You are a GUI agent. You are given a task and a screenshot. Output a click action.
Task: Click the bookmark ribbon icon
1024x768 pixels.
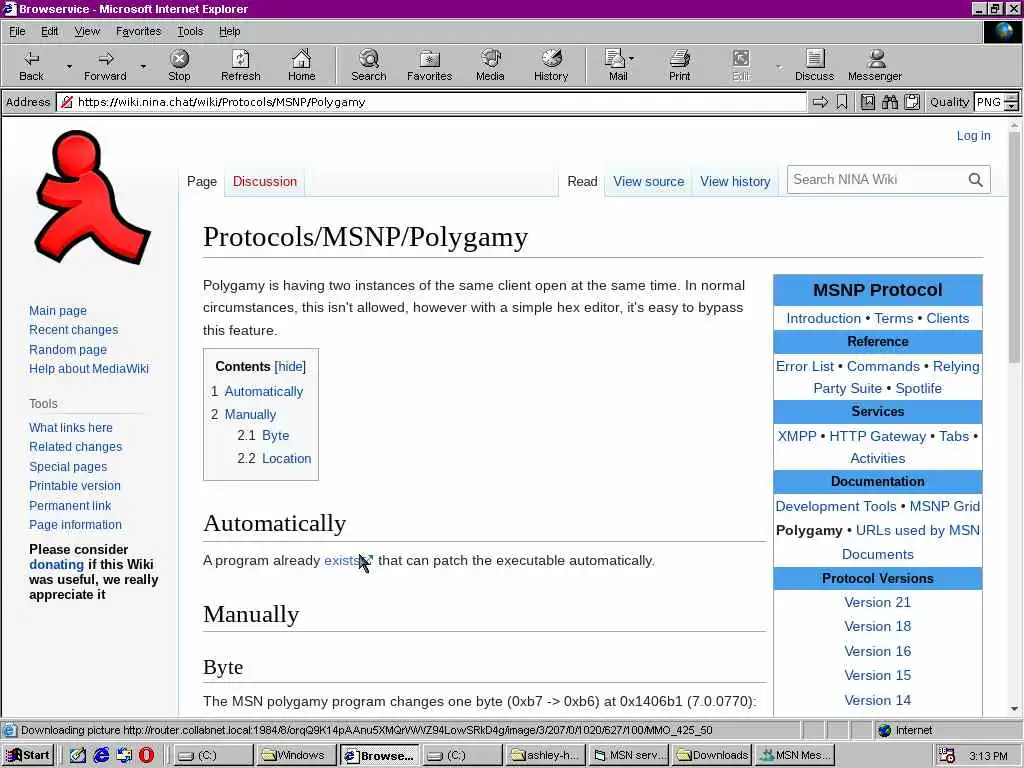842,102
